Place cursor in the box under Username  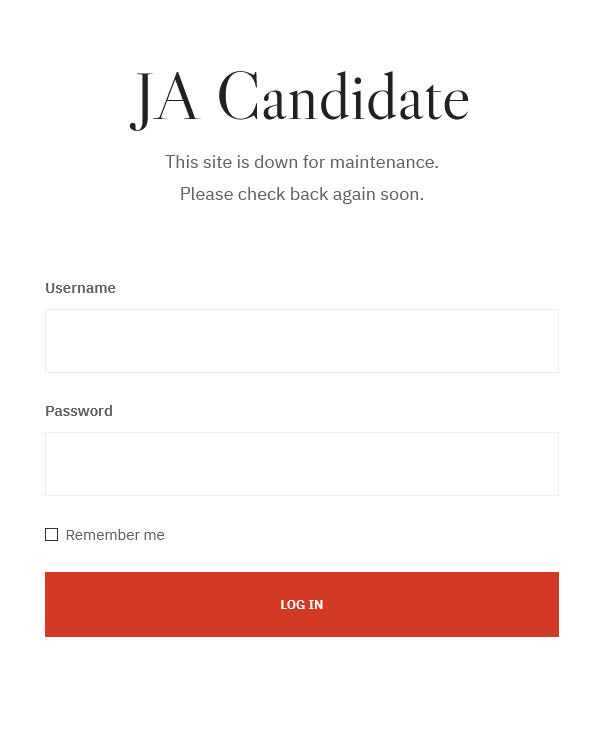click(x=301, y=341)
